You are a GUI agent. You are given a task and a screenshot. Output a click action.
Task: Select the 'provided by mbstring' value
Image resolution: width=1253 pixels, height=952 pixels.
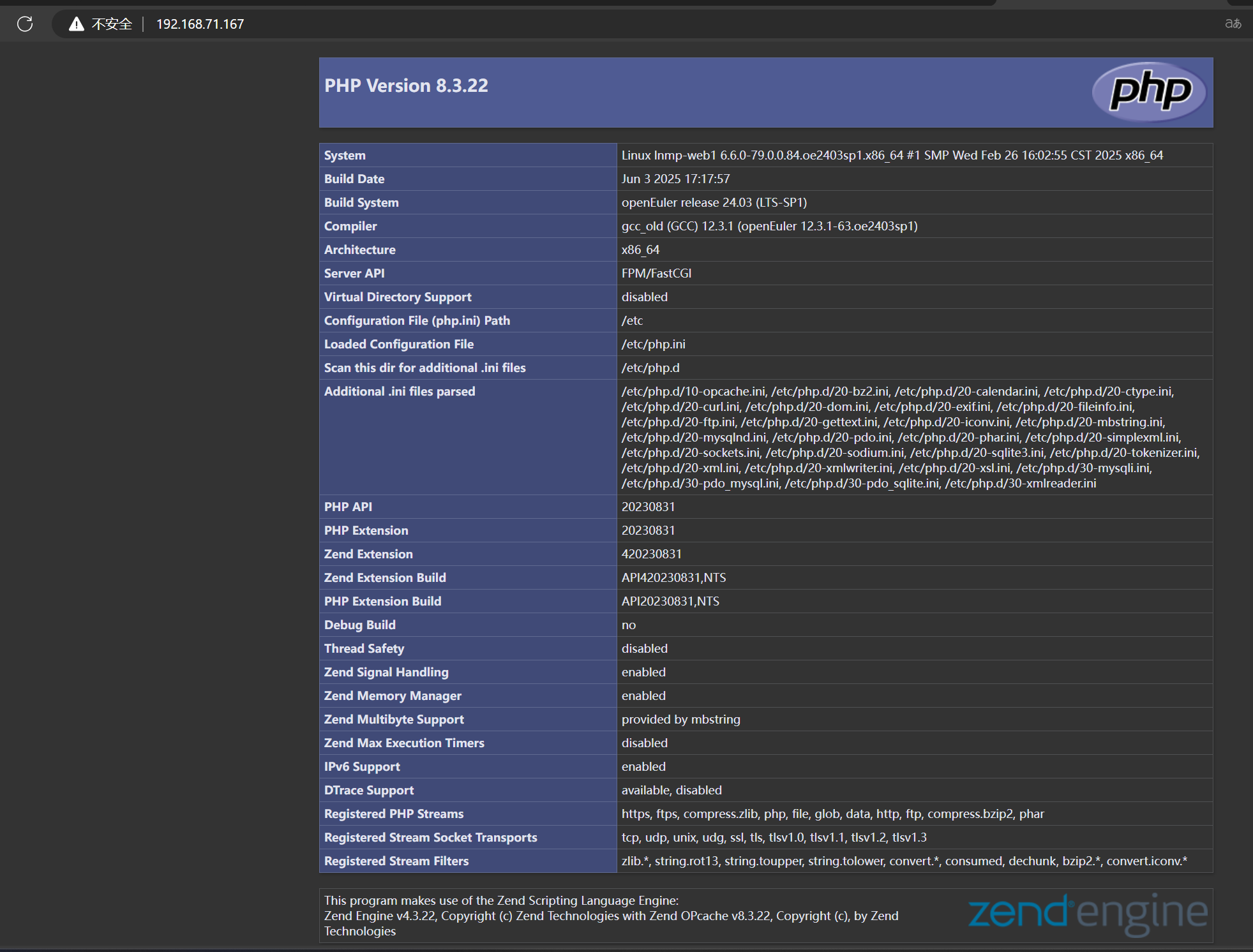point(681,719)
